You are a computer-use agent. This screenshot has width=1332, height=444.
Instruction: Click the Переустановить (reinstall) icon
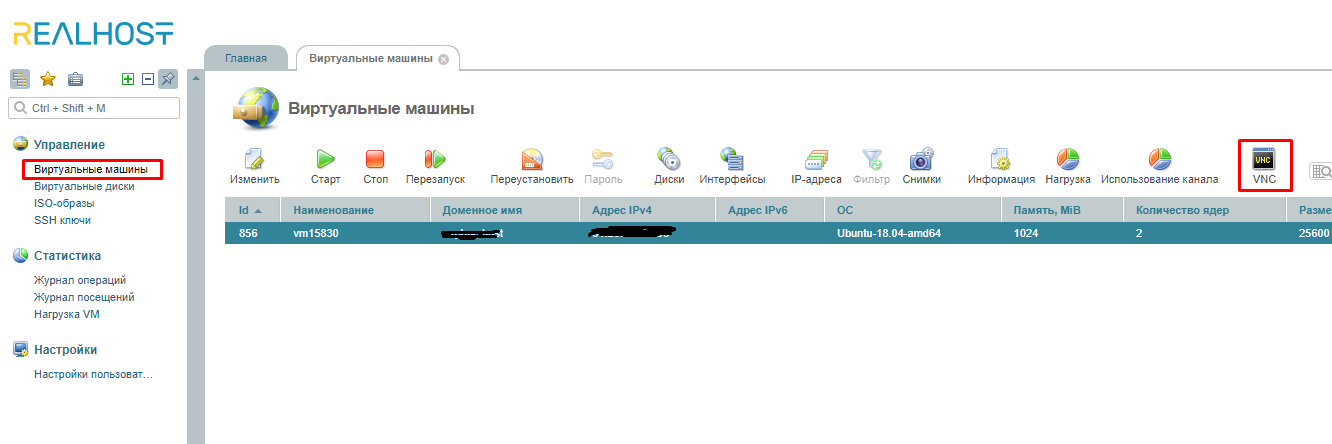pos(532,159)
